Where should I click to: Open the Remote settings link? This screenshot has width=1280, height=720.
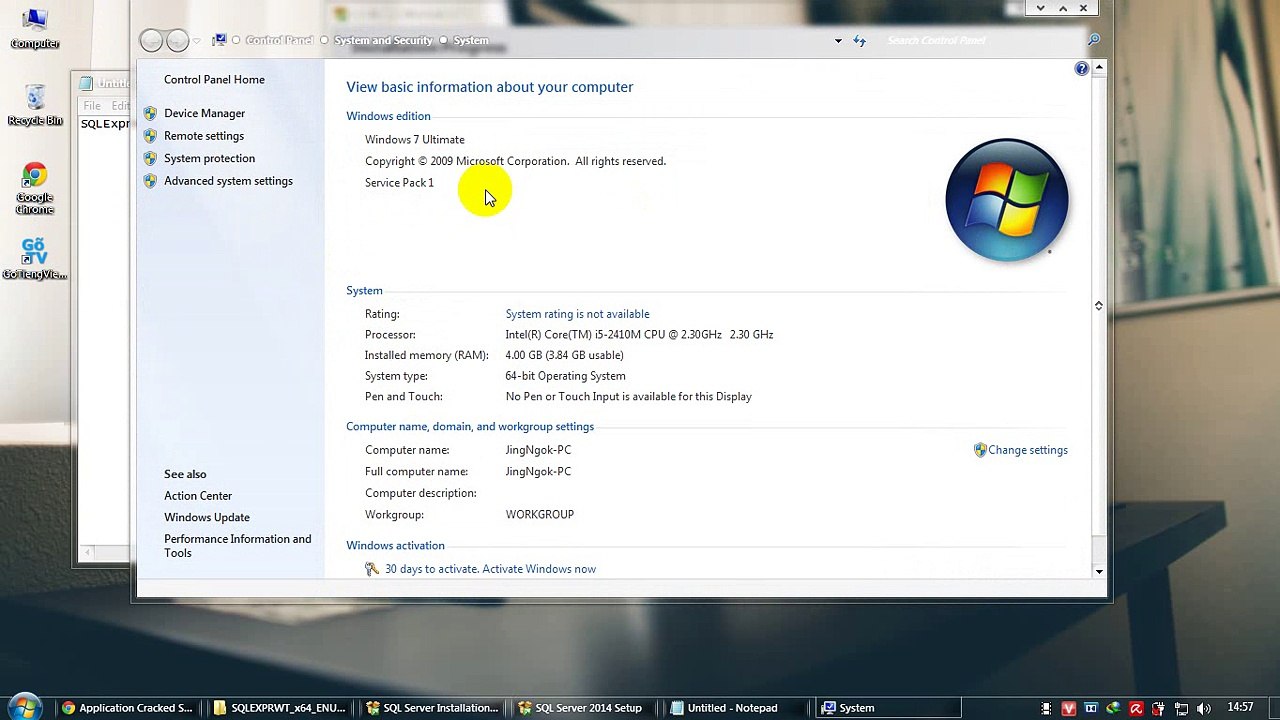pos(204,136)
